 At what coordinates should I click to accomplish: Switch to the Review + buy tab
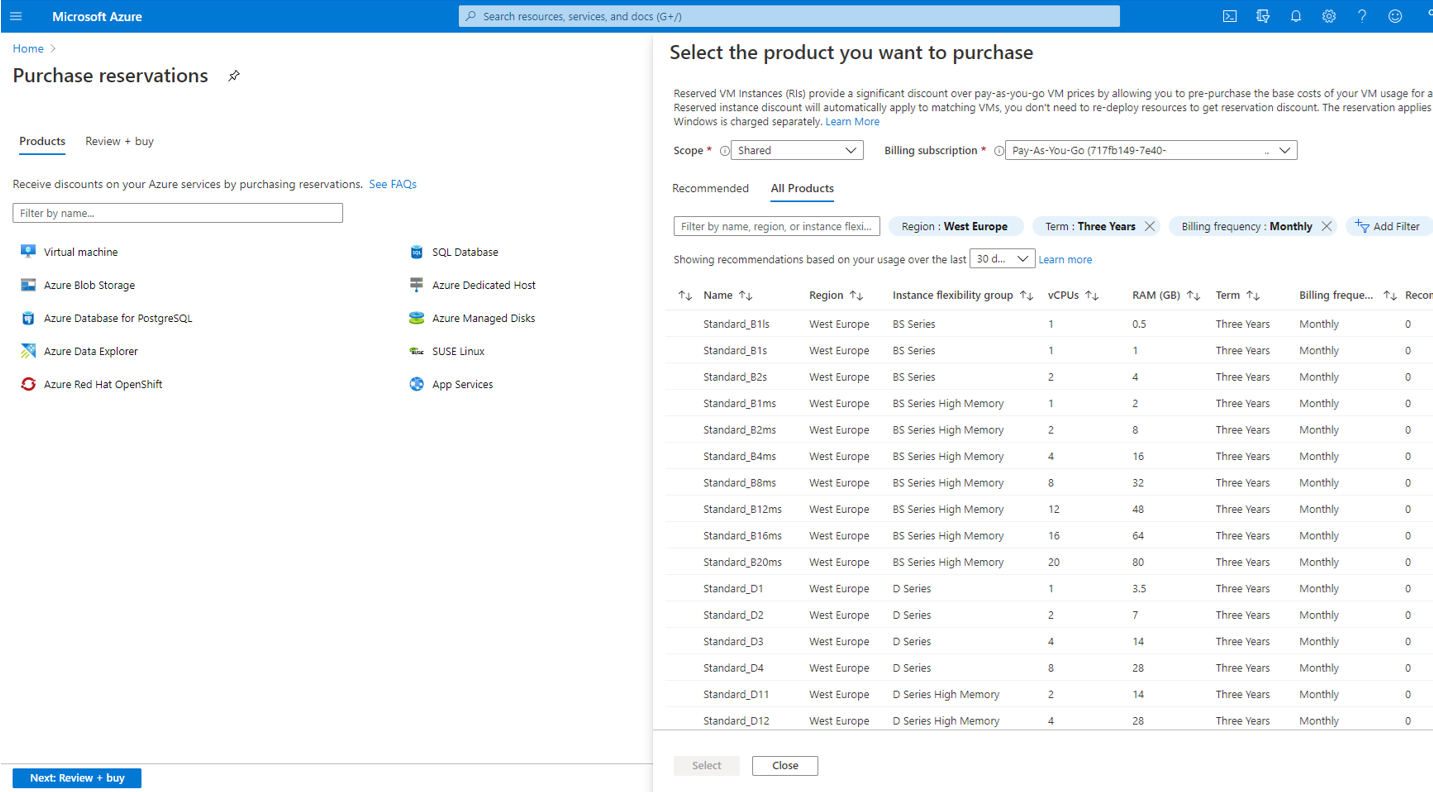click(x=119, y=141)
